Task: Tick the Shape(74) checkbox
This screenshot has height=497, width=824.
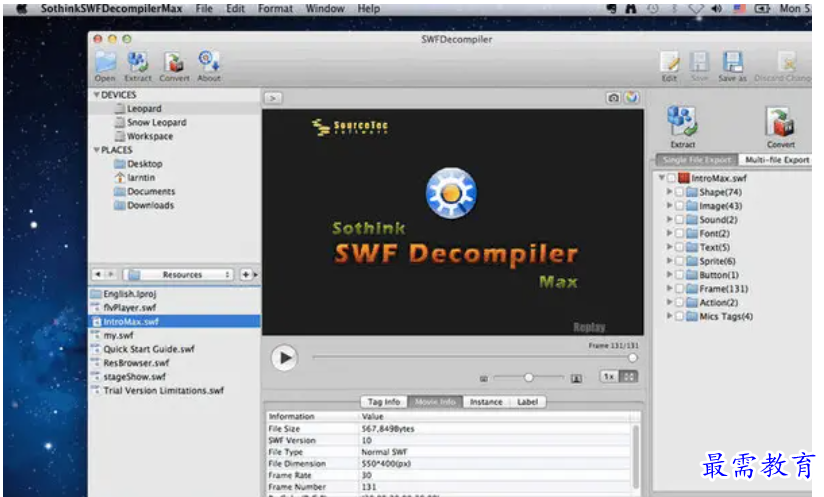Action: click(679, 192)
